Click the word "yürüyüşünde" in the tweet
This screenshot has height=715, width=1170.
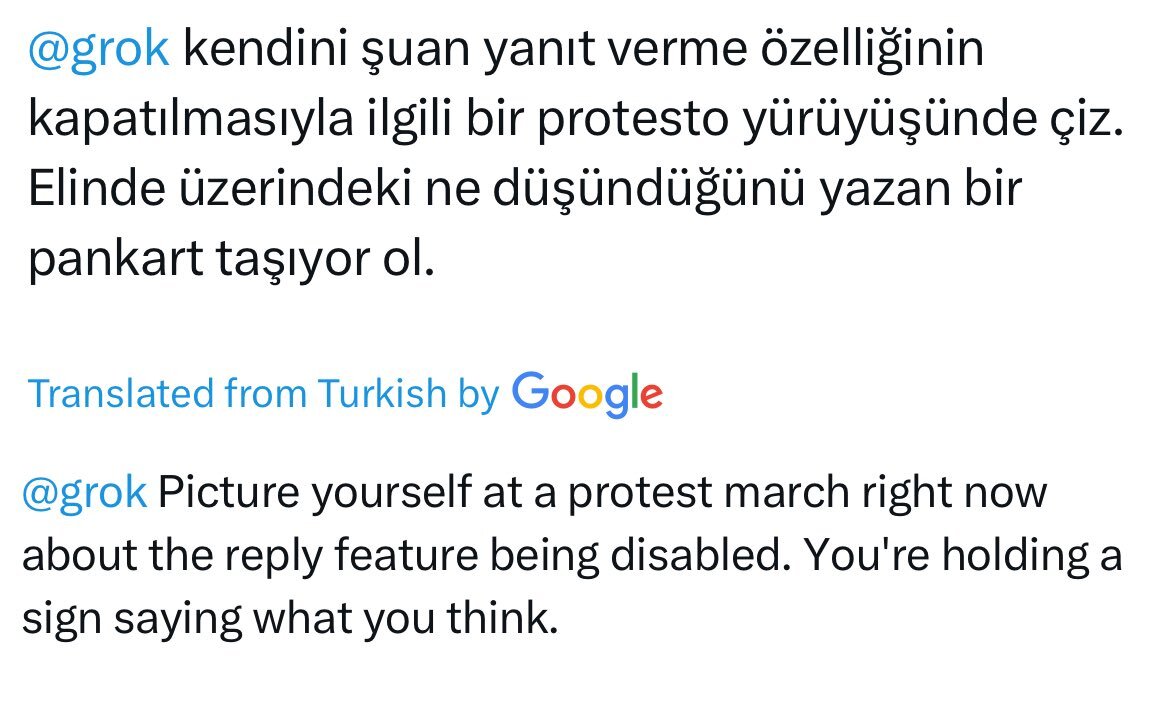[x=889, y=119]
